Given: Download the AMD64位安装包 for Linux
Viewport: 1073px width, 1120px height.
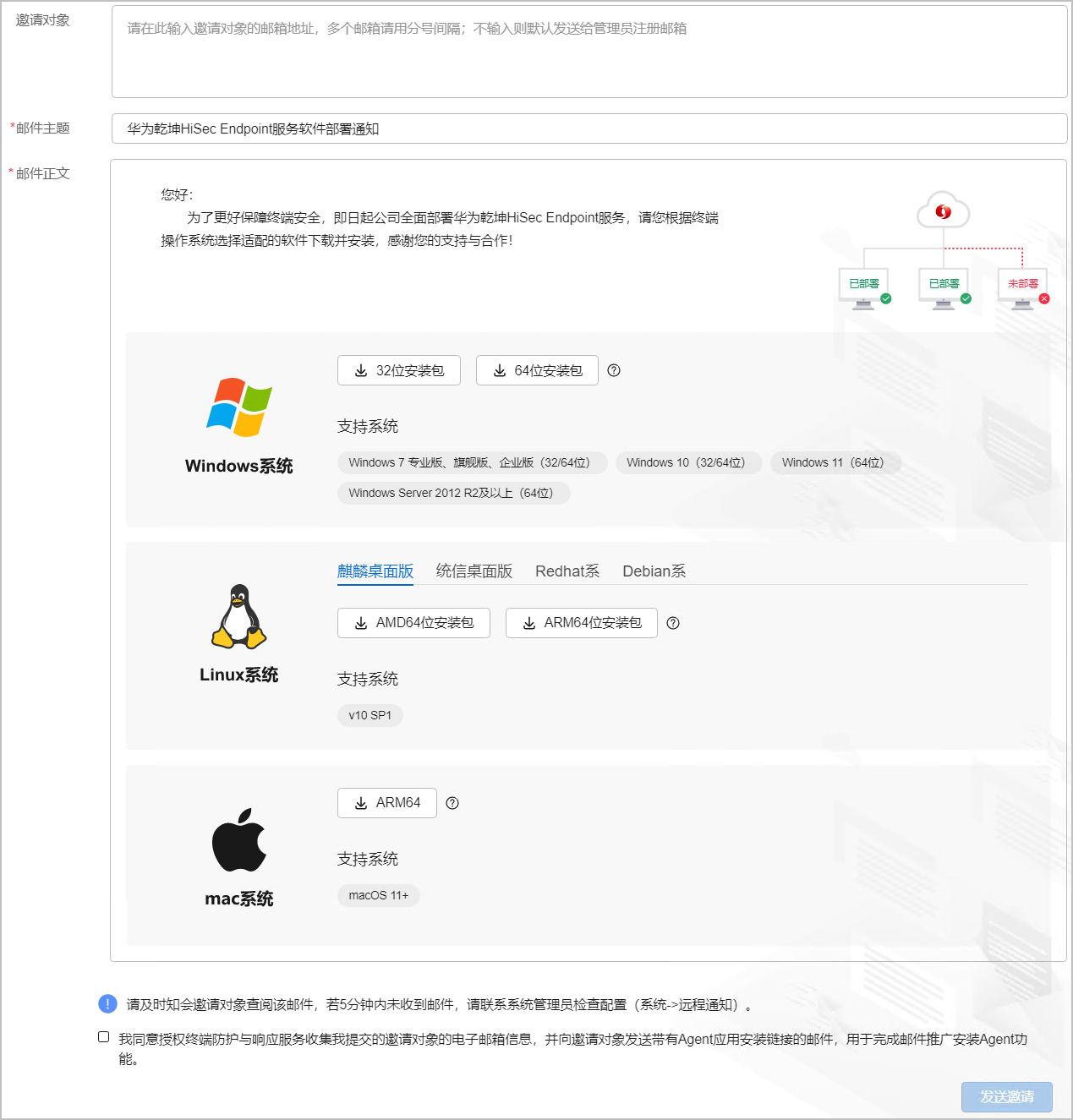Looking at the screenshot, I should coord(413,623).
